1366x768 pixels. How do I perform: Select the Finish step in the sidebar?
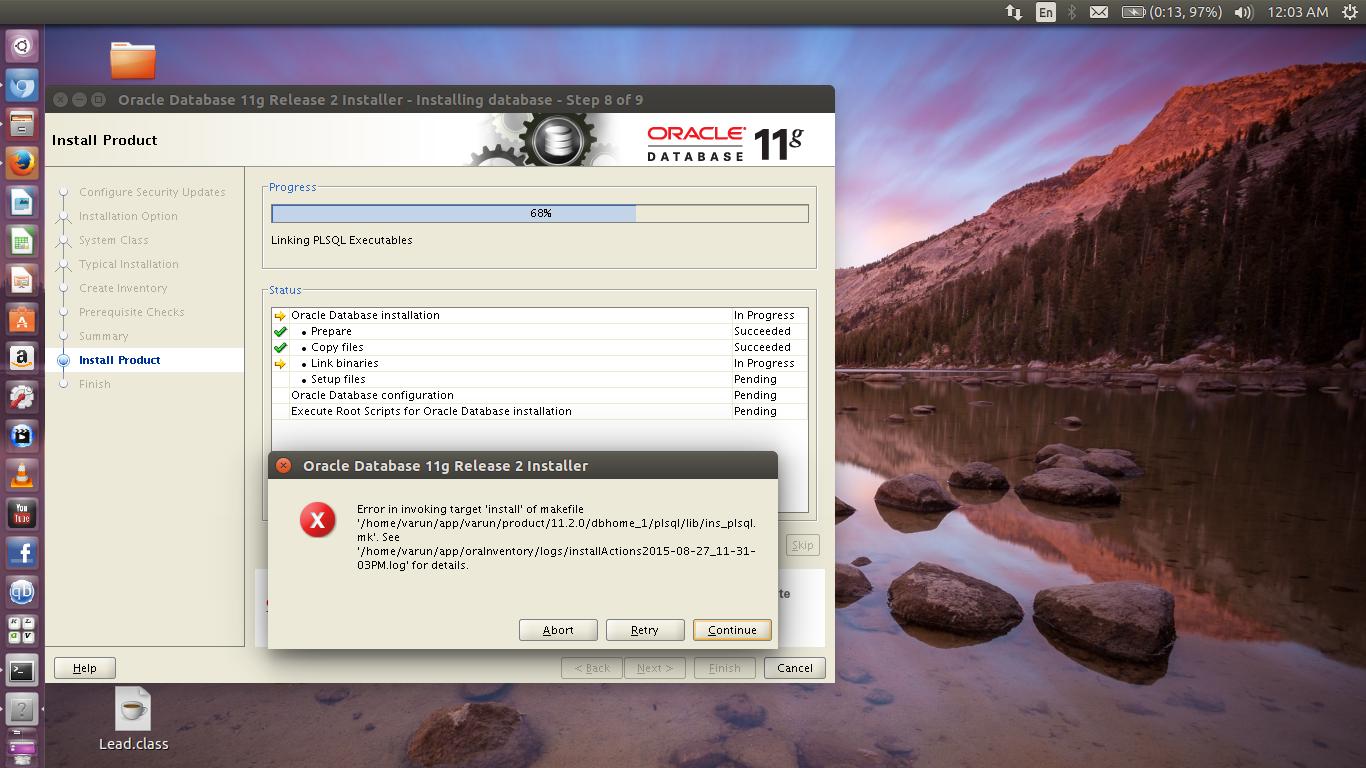tap(95, 384)
